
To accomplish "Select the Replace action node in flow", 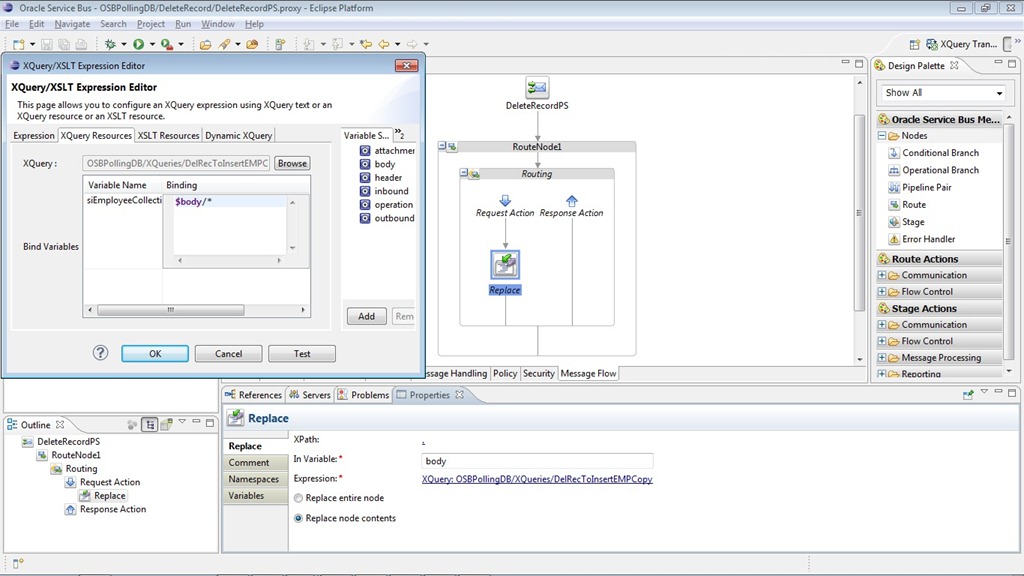I will (x=505, y=265).
